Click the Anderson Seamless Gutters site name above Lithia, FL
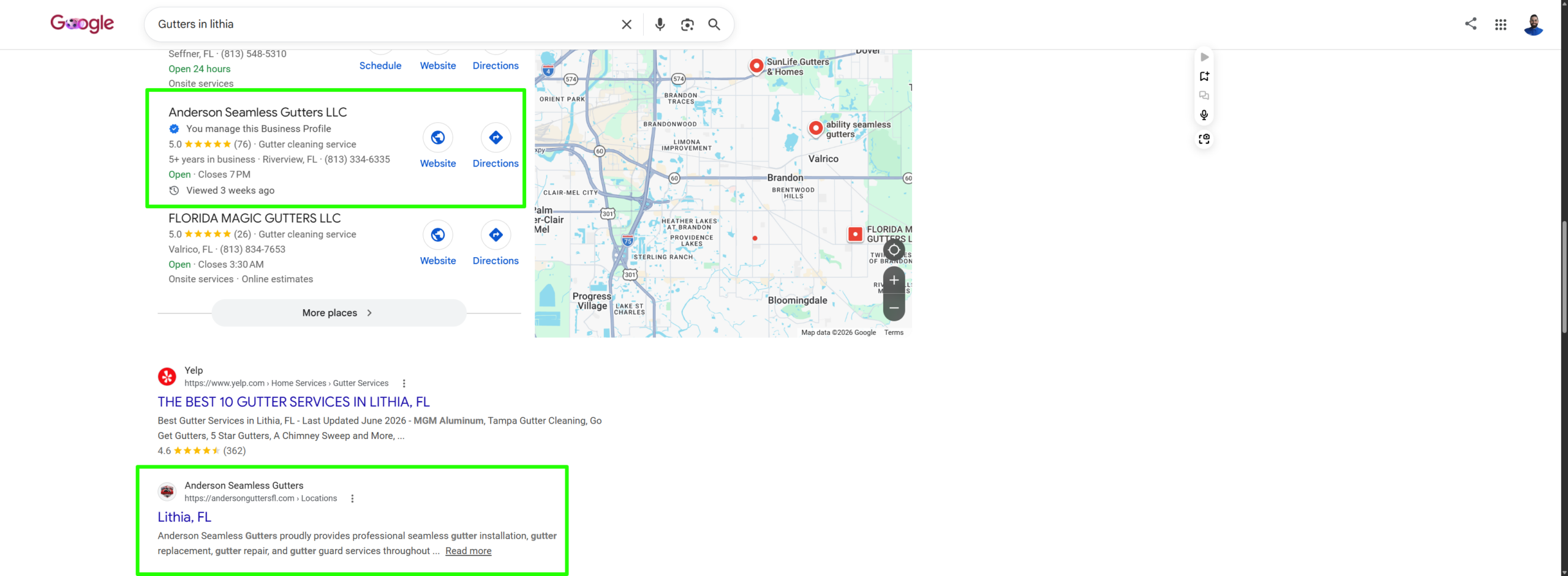This screenshot has width=1568, height=576. pos(244,485)
